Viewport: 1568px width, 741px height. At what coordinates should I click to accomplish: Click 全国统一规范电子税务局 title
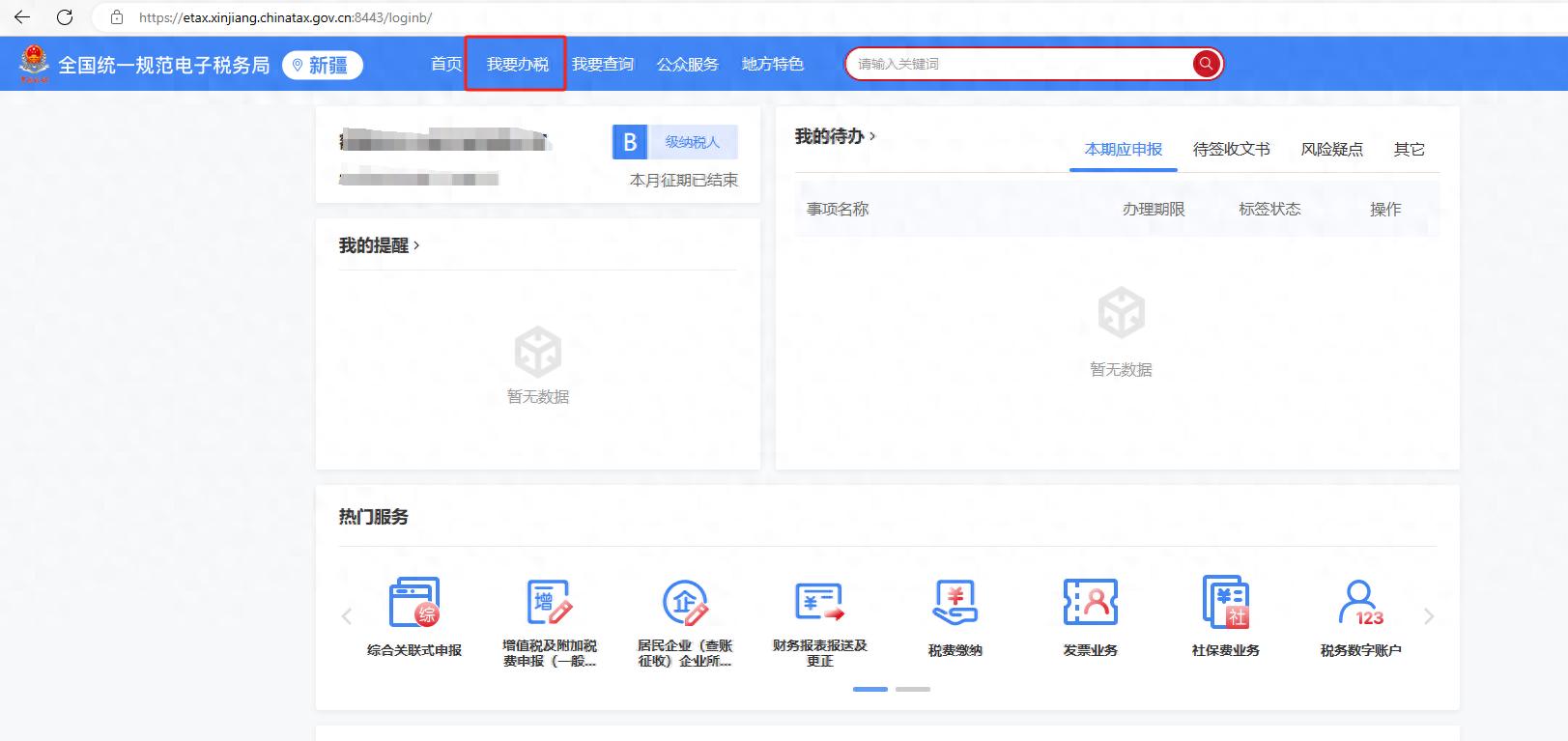point(164,65)
